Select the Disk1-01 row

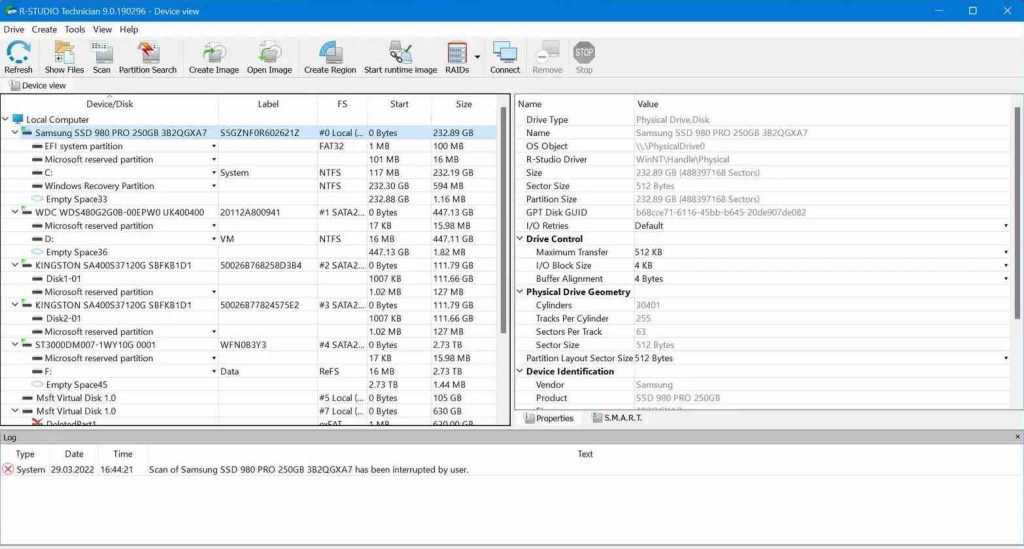[249, 279]
